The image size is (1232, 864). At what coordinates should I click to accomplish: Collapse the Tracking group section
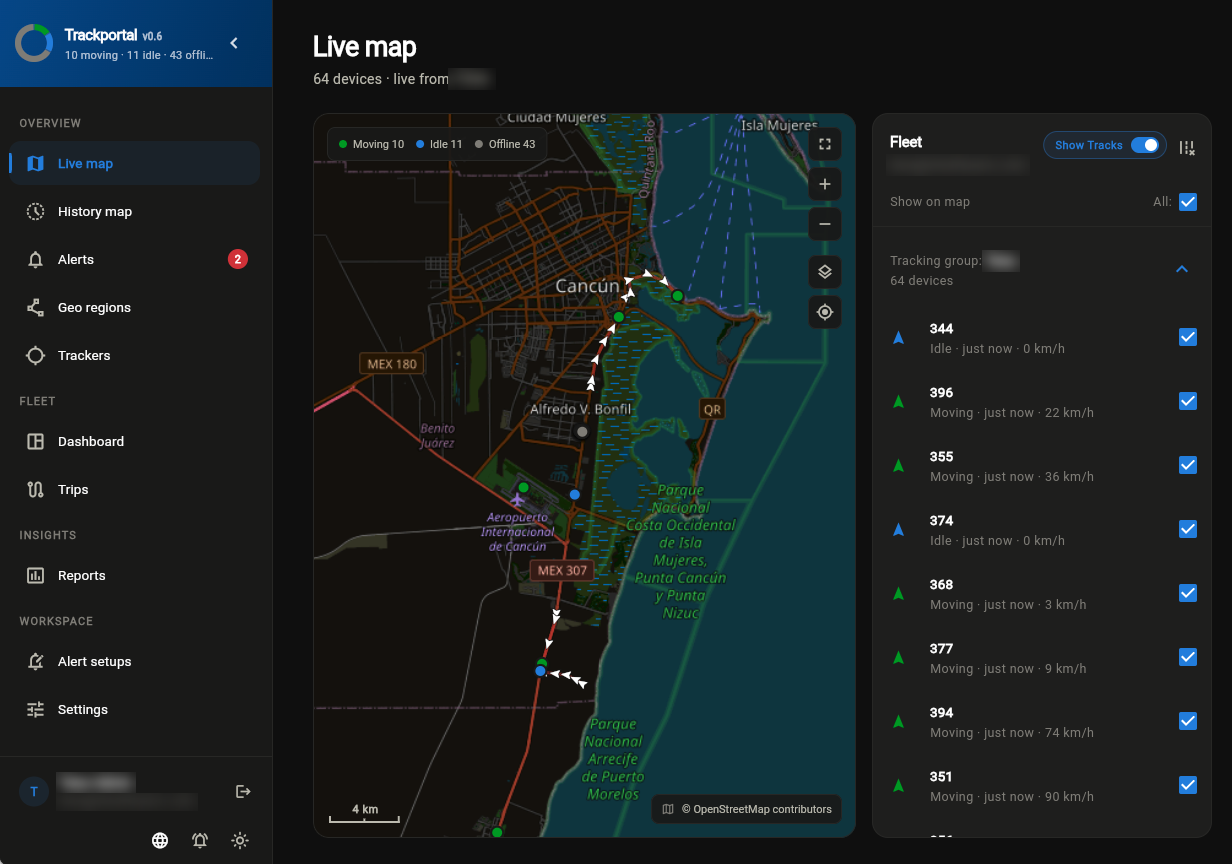1182,269
